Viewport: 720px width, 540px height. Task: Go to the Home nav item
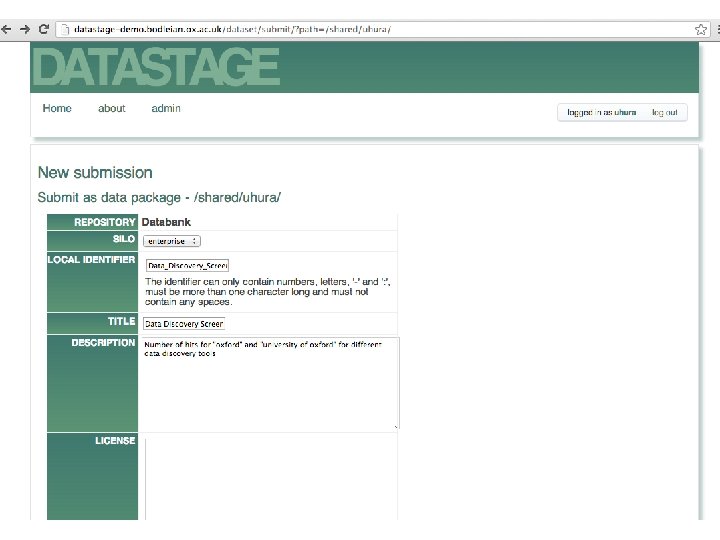pyautogui.click(x=57, y=108)
